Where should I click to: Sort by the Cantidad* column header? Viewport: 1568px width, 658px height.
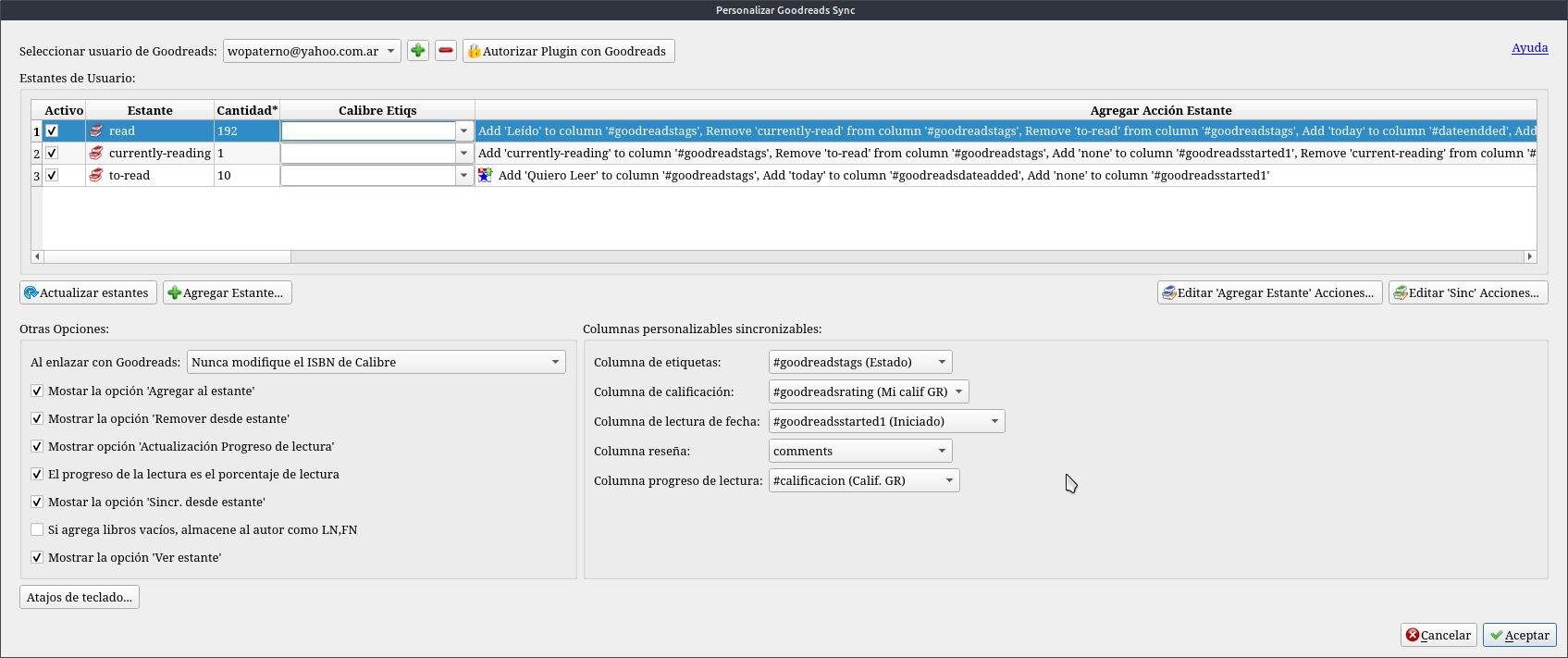[247, 110]
